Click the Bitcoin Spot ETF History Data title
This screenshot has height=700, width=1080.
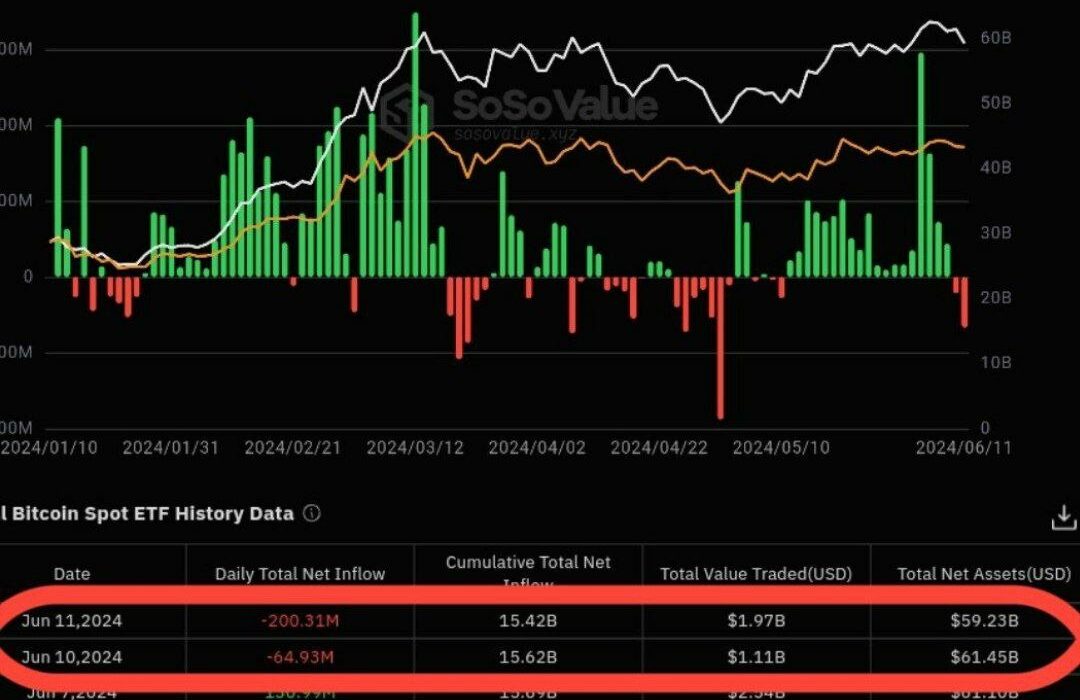[x=147, y=513]
